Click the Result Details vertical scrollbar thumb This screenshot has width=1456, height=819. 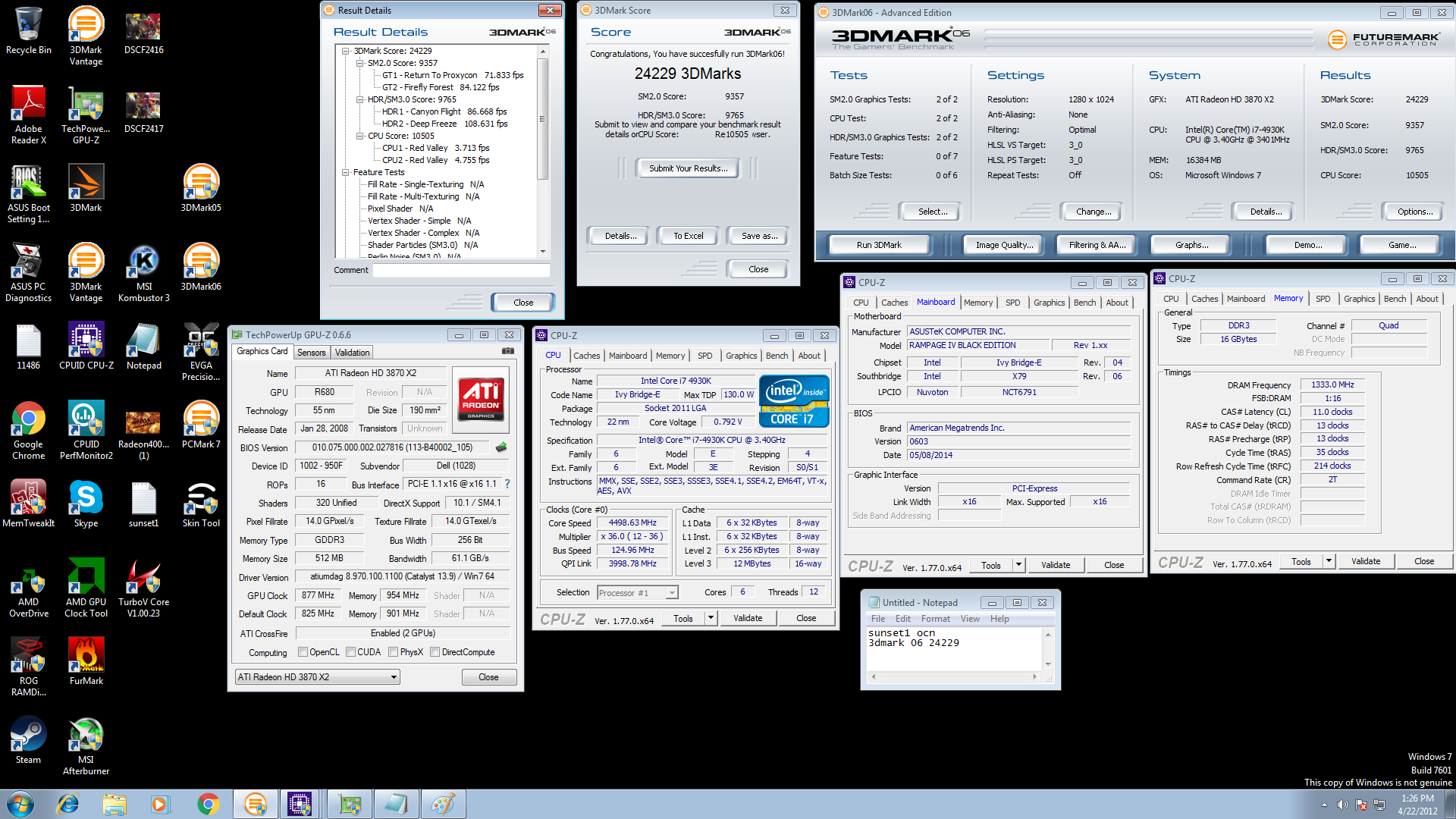pyautogui.click(x=542, y=119)
